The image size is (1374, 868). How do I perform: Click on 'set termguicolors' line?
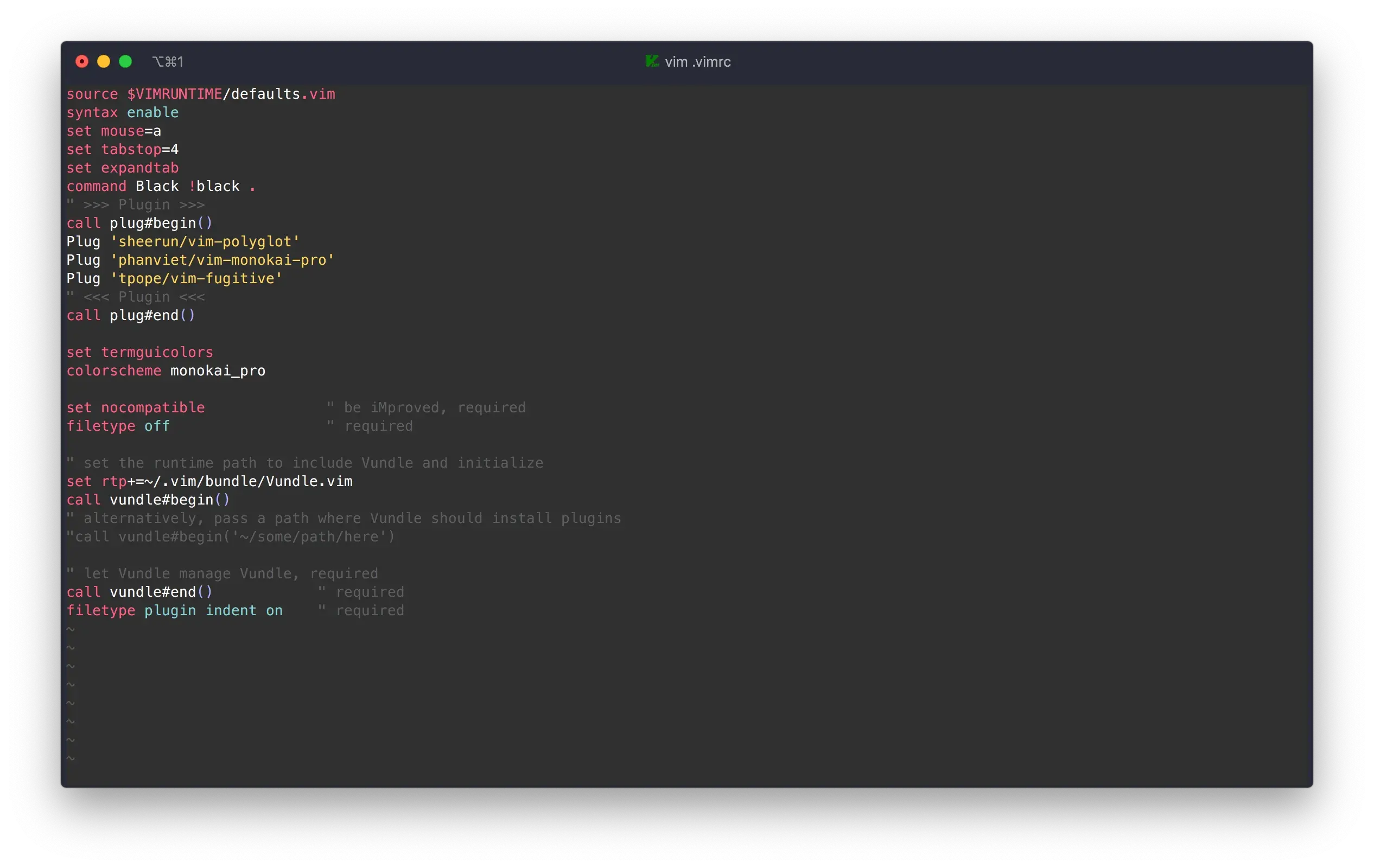(x=139, y=353)
